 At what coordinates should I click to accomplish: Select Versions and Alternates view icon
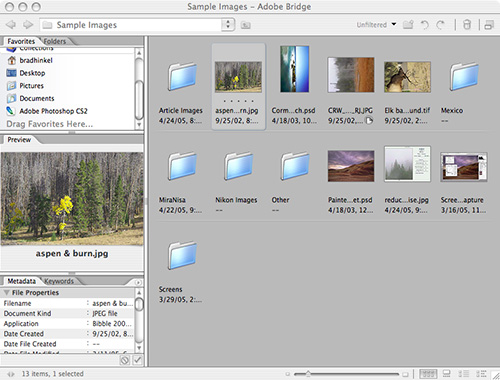(481, 374)
